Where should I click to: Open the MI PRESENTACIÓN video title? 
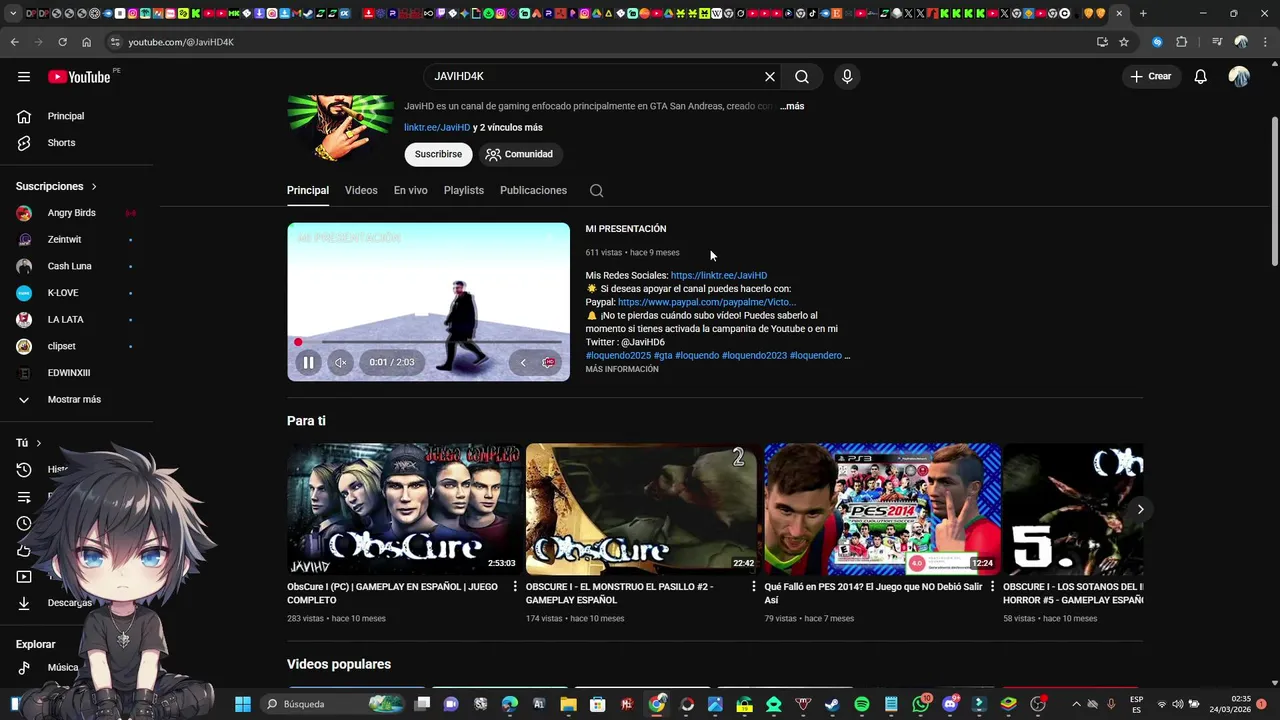(626, 229)
